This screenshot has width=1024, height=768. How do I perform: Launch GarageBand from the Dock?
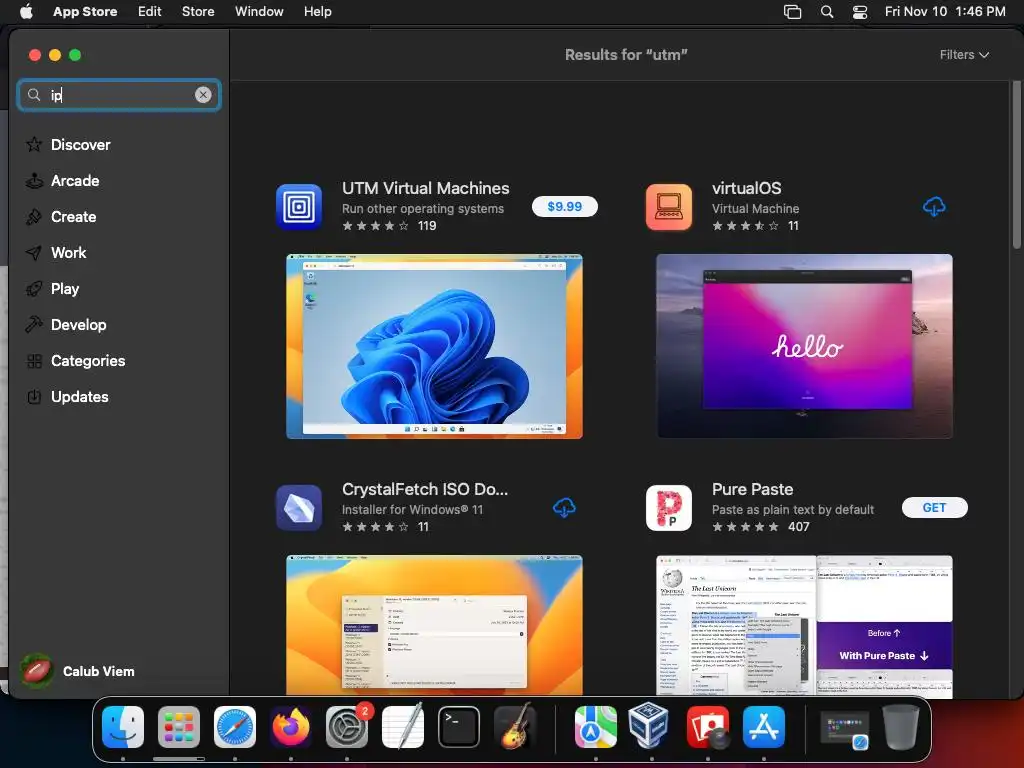tap(515, 727)
